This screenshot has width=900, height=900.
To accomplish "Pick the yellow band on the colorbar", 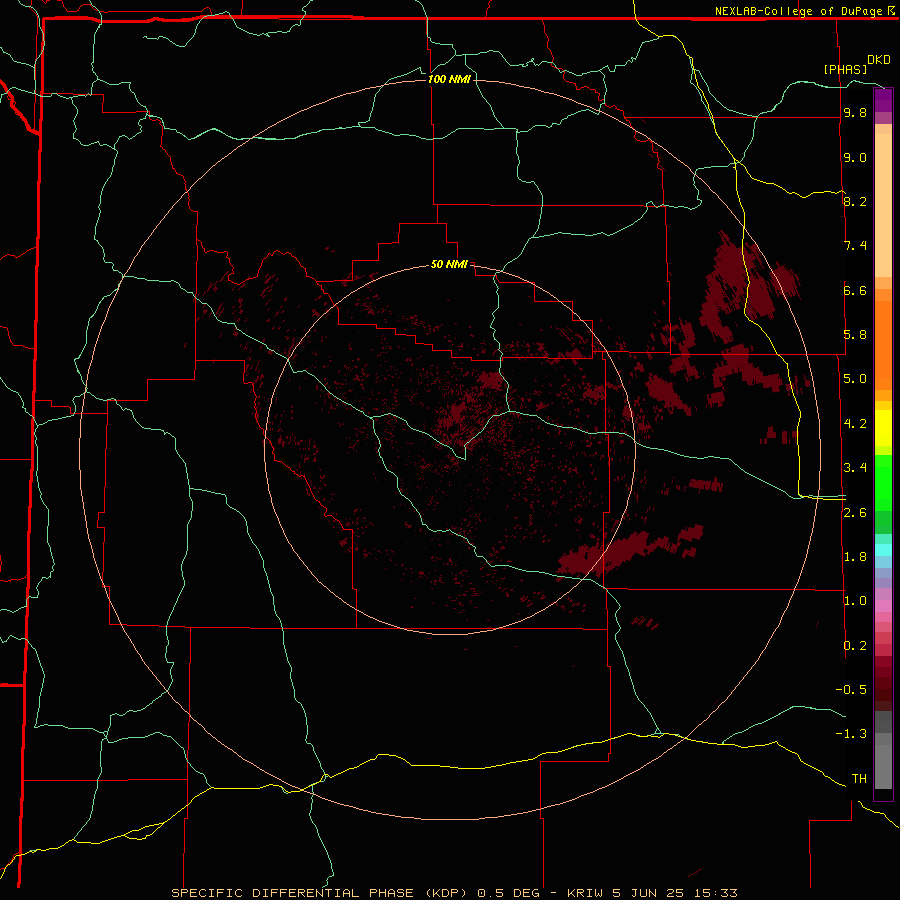I will (883, 428).
